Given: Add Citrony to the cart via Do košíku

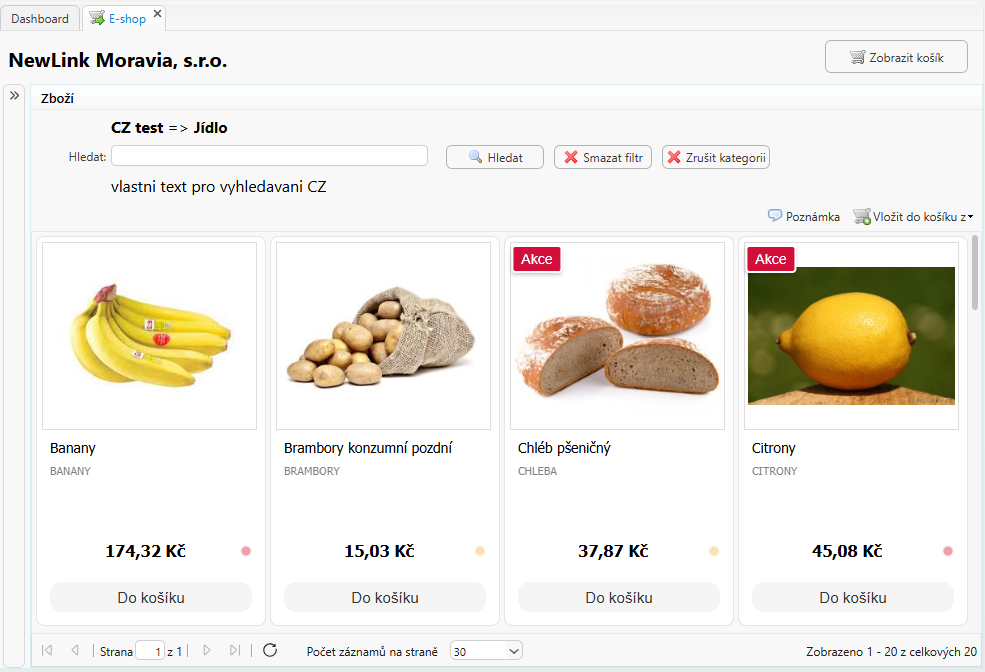Looking at the screenshot, I should (x=851, y=597).
